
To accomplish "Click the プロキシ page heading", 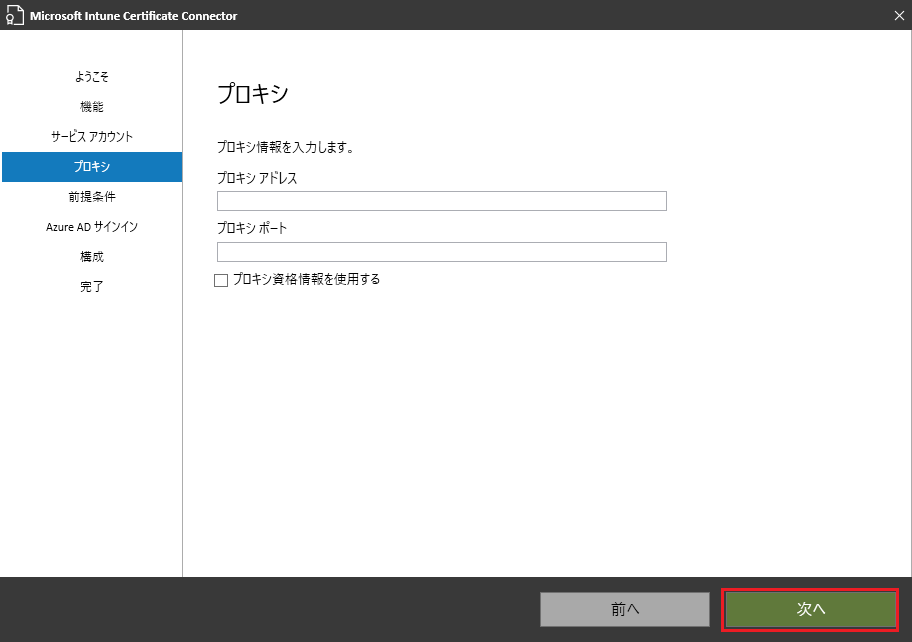I will tap(253, 94).
